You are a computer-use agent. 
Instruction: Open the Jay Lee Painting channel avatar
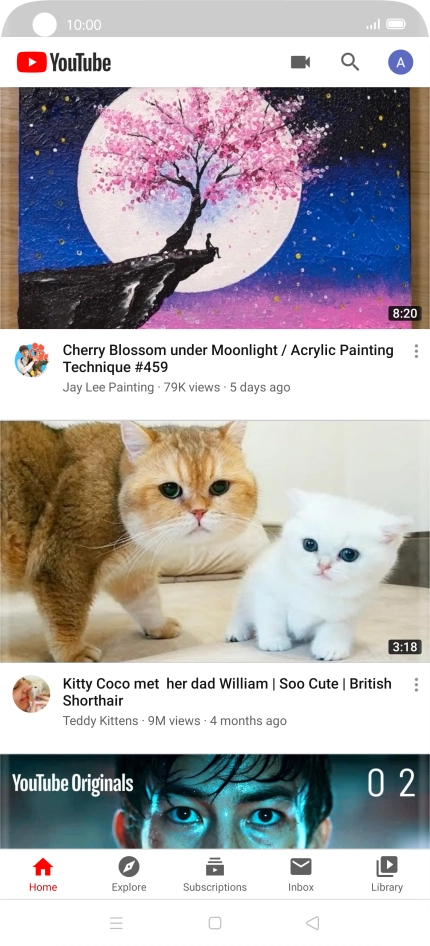click(x=31, y=360)
